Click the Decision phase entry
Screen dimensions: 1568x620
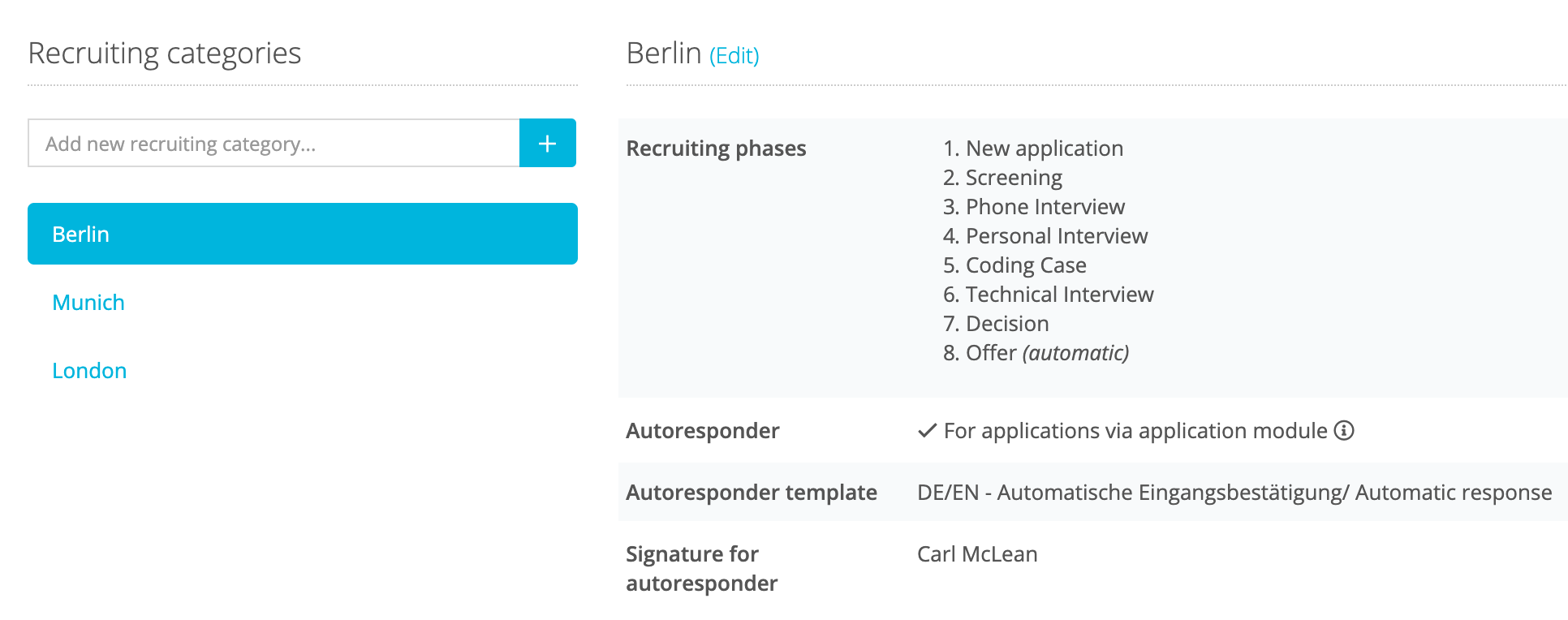(996, 324)
